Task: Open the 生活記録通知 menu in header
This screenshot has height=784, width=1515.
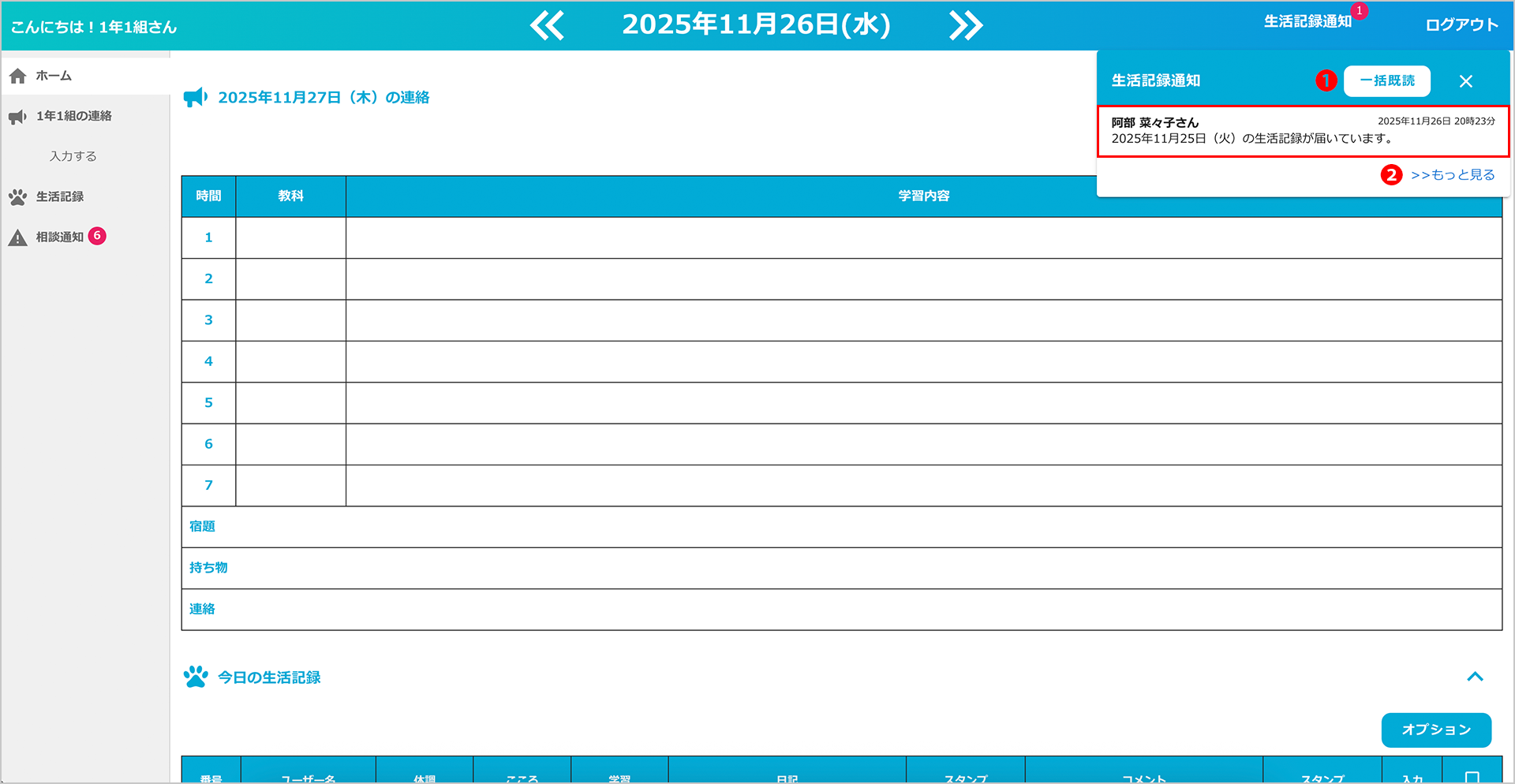Action: [x=1307, y=22]
